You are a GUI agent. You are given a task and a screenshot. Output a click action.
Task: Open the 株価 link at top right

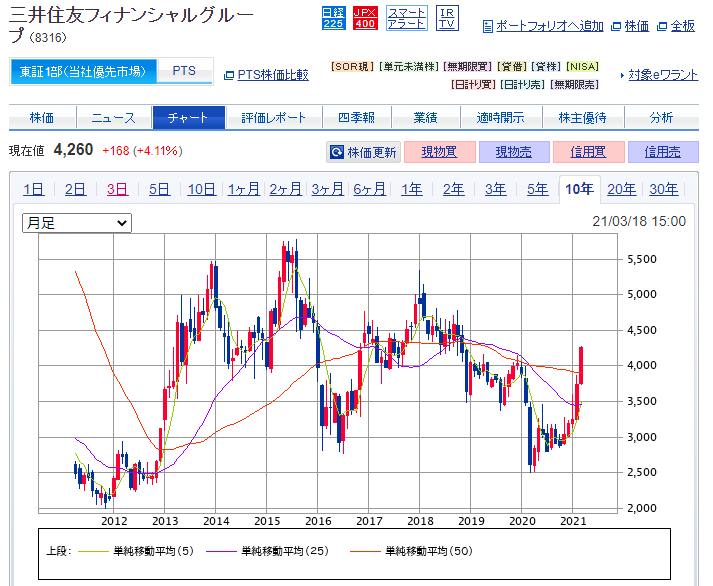coord(637,26)
